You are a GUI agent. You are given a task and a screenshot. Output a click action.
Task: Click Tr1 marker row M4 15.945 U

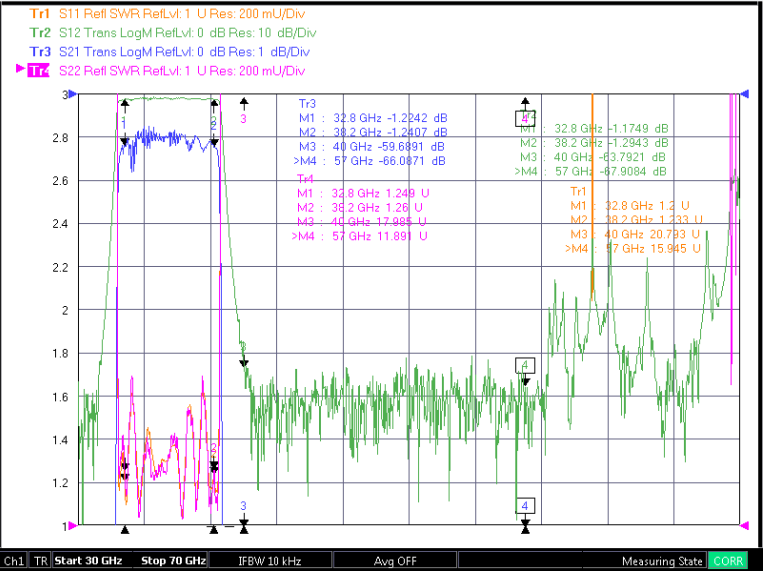tap(633, 249)
